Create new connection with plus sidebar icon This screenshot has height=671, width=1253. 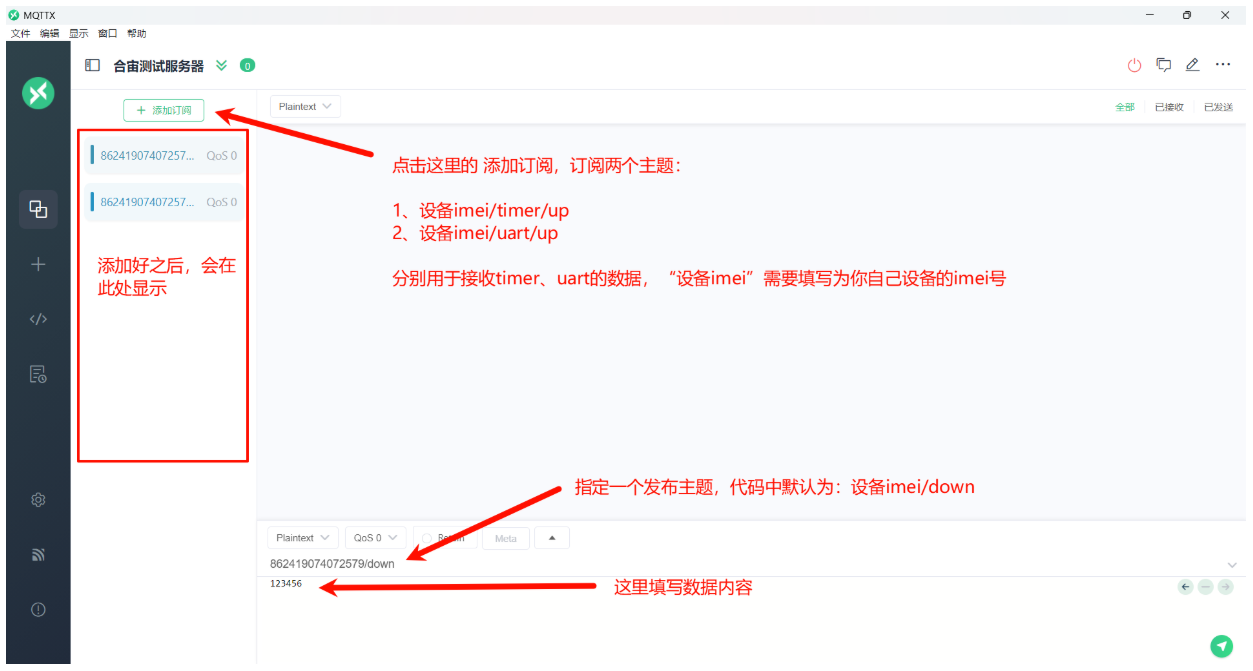pos(38,264)
